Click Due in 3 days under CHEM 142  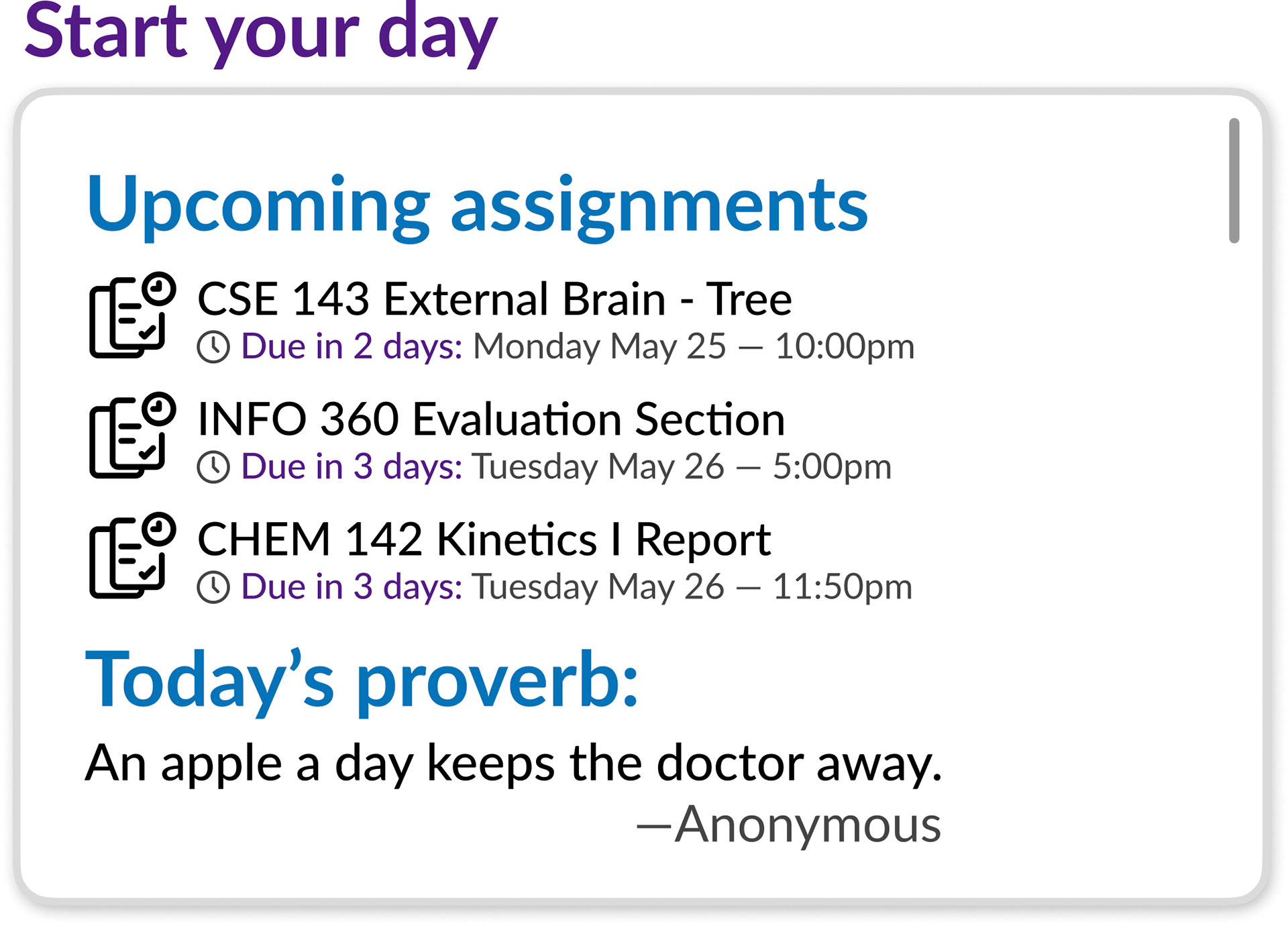(x=352, y=587)
